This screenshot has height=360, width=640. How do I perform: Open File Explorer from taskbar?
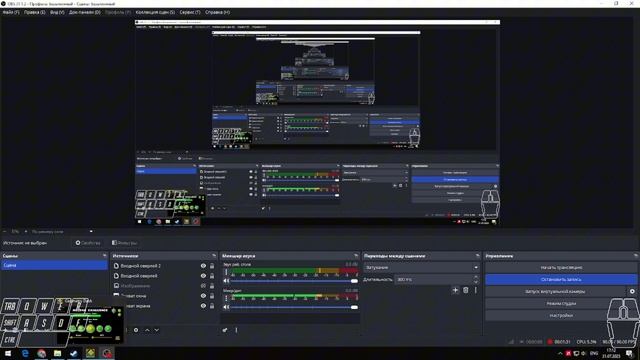58,353
